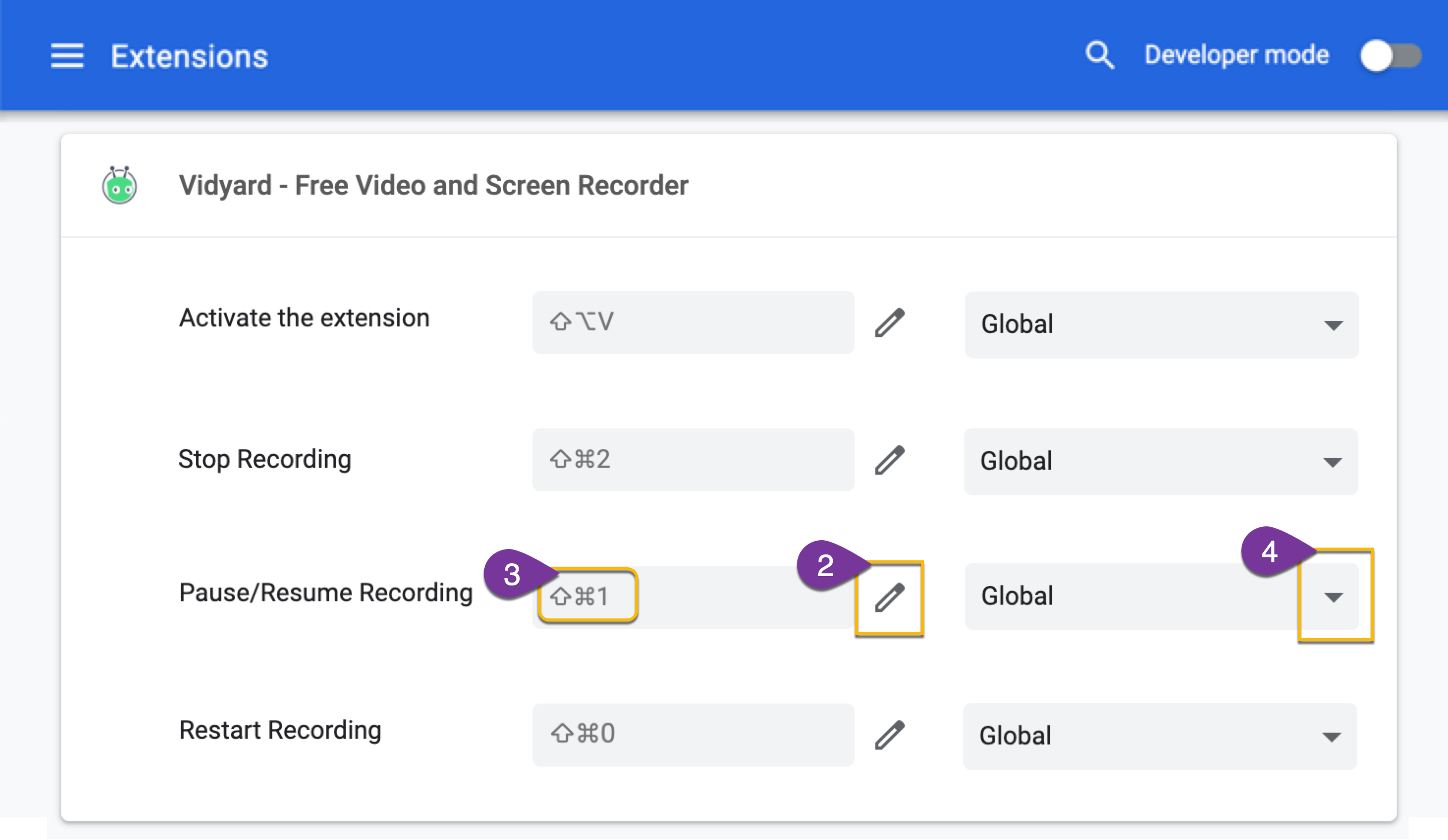This screenshot has width=1448, height=840.
Task: Click the Restart Recording label
Action: pos(280,731)
